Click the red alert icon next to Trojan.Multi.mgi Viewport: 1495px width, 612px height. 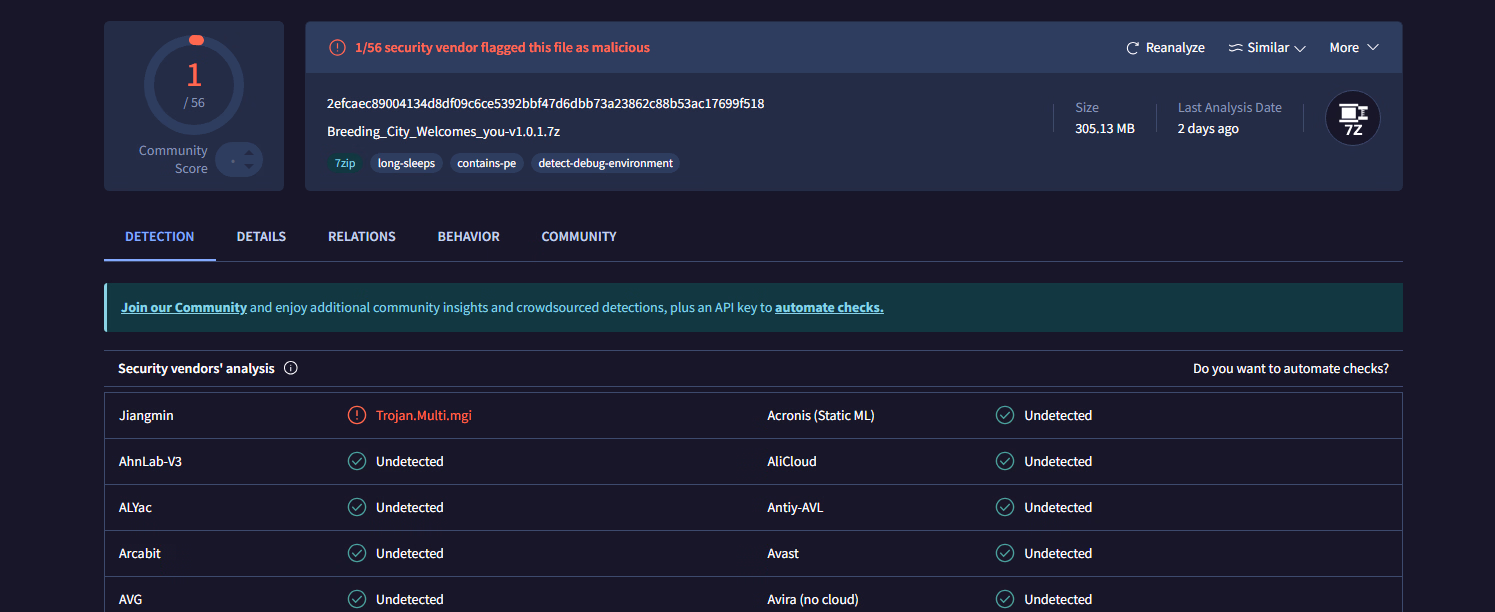356,415
